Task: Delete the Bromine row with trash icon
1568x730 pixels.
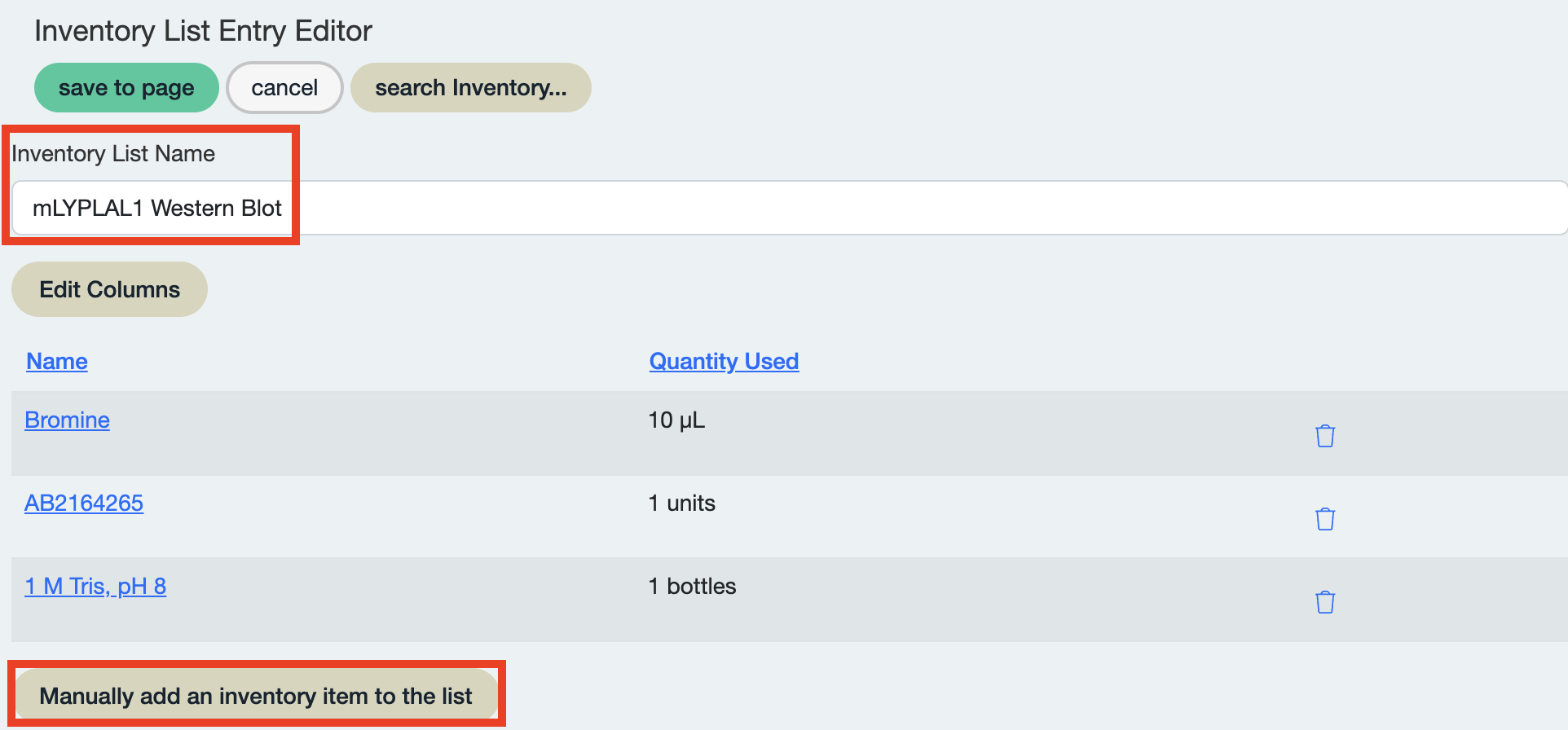Action: pyautogui.click(x=1325, y=436)
